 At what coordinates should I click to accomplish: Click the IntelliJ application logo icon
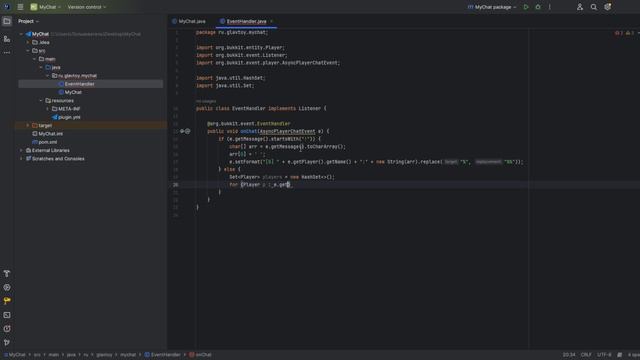click(x=7, y=7)
